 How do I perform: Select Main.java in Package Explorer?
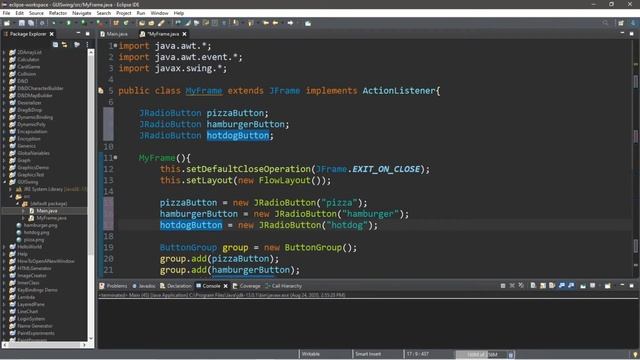point(47,211)
